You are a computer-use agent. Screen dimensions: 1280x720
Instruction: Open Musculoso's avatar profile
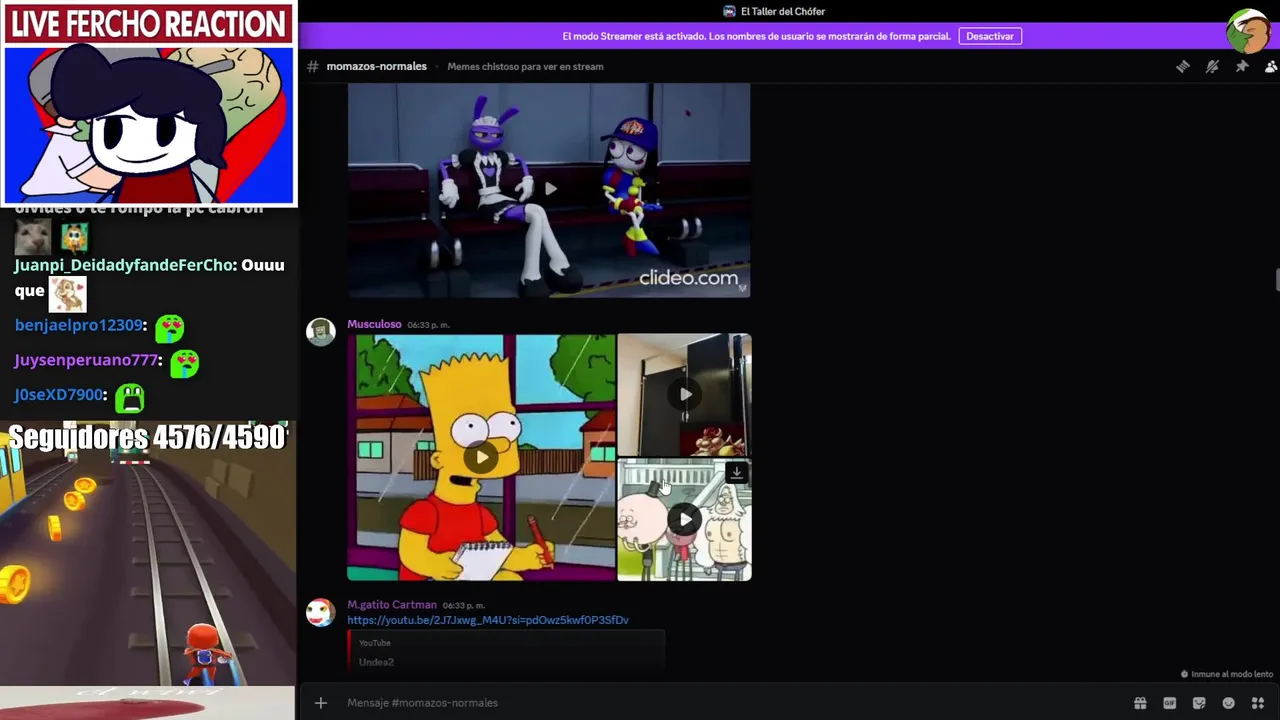point(320,332)
